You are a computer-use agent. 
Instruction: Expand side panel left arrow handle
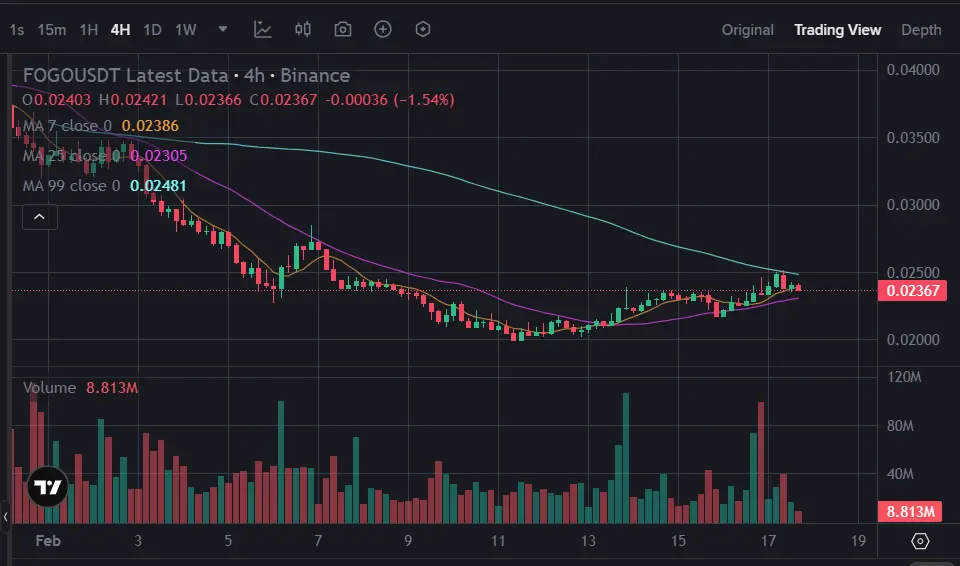(5, 516)
